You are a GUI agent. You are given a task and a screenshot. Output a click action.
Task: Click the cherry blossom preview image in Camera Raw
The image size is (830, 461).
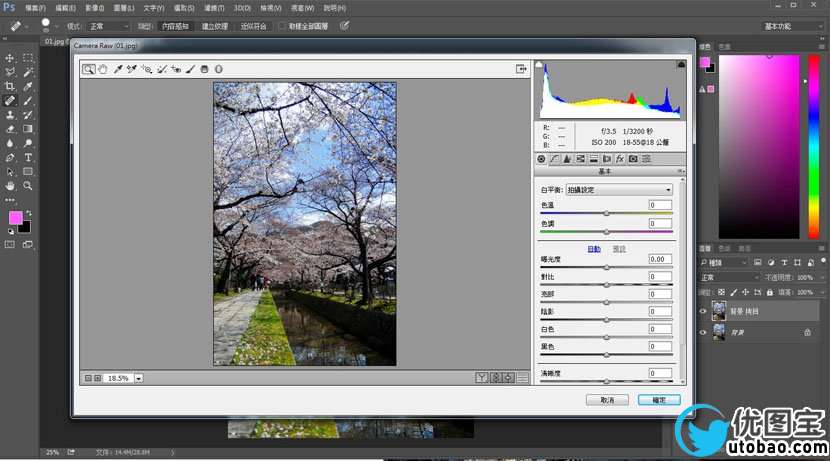pyautogui.click(x=305, y=224)
